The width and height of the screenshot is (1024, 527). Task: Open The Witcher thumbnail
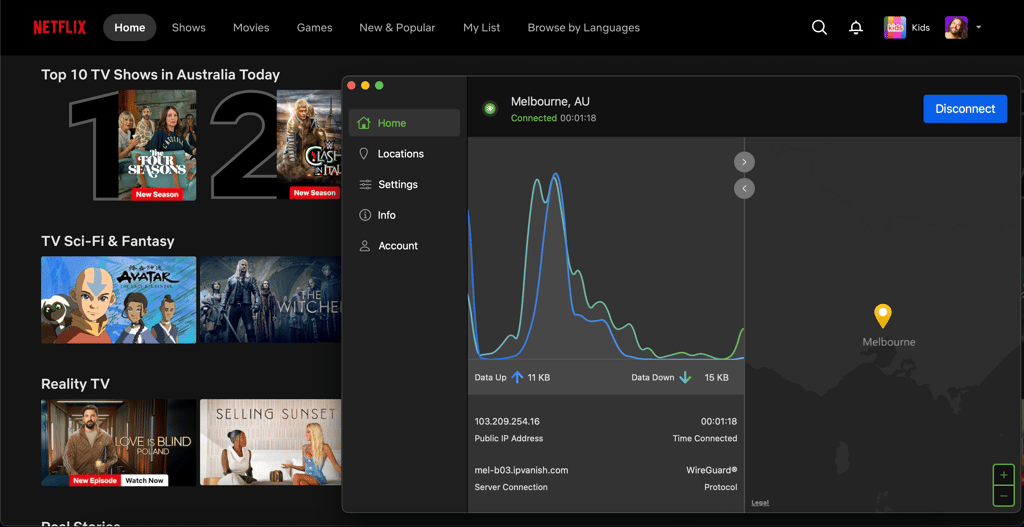pos(270,300)
